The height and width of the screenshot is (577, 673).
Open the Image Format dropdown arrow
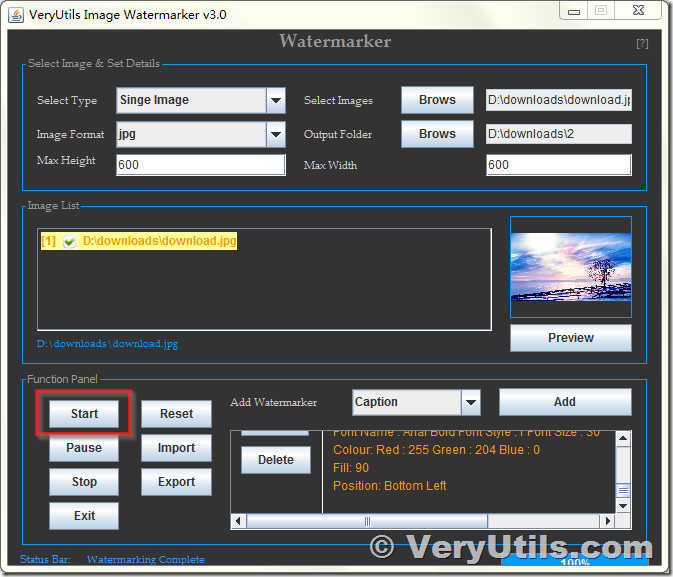tap(276, 134)
